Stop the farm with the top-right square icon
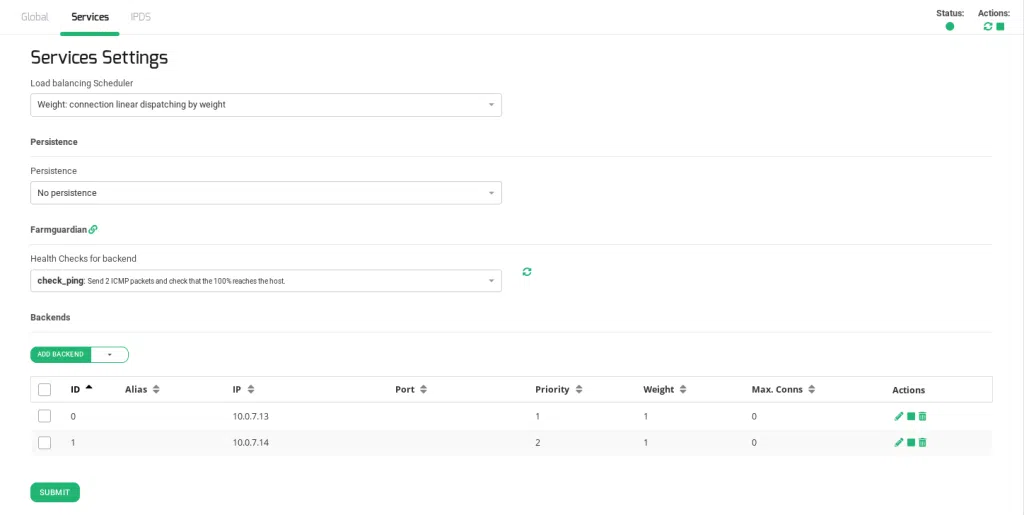Image resolution: width=1024 pixels, height=515 pixels. 1000,26
